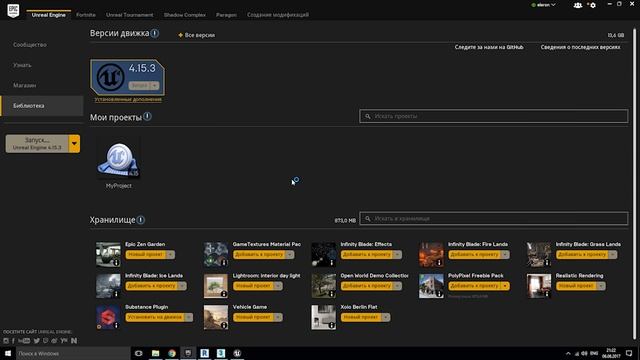Open the Facebook icon in the sidebar footer

pyautogui.click(x=13, y=340)
